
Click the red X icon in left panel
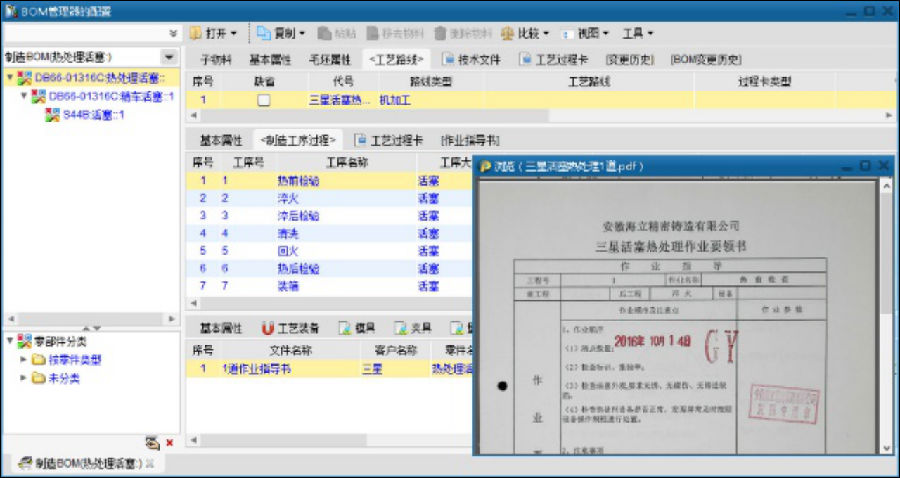170,442
